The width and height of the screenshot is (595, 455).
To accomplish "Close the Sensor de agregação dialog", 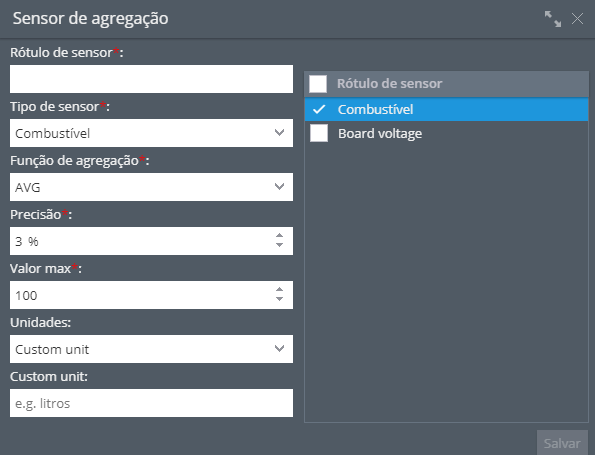I will pos(577,19).
